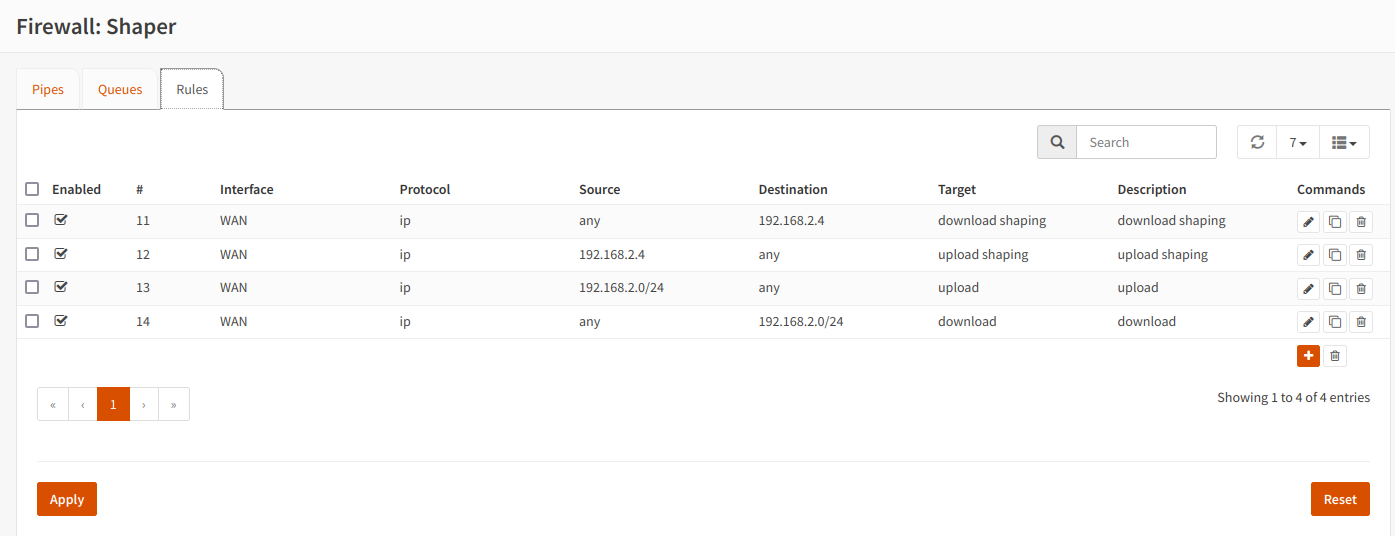The image size is (1395, 536).
Task: Clone the upload shaping rule 12
Action: 1334,255
